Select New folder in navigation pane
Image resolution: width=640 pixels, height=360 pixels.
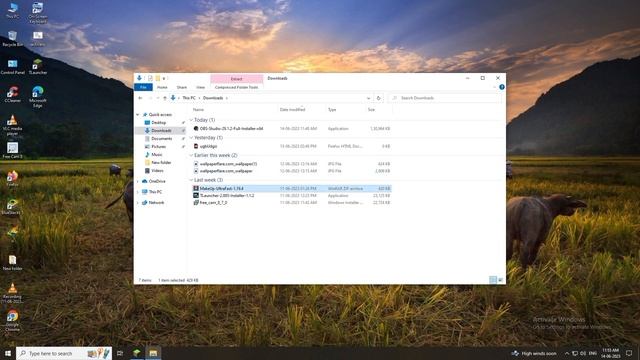tap(161, 162)
